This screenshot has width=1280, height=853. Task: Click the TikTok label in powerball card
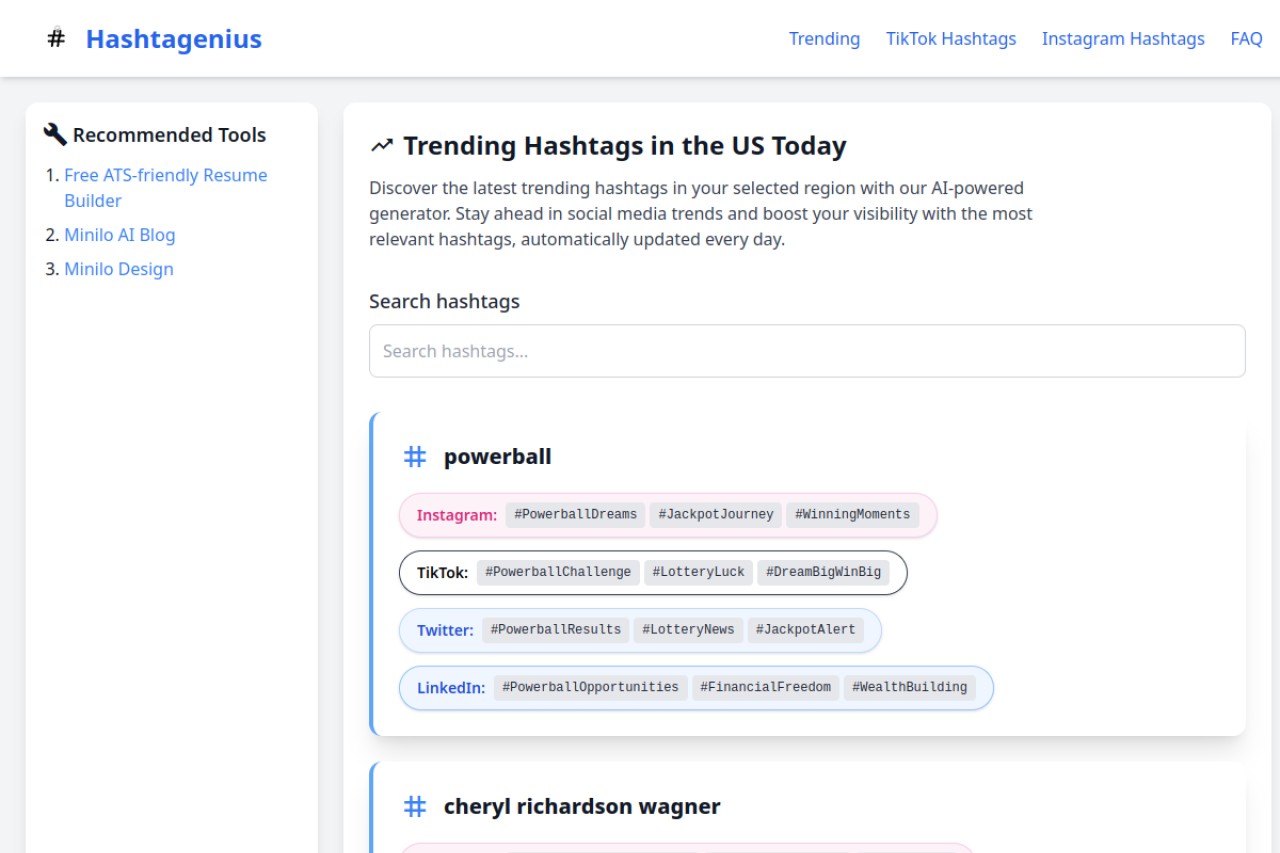(443, 573)
